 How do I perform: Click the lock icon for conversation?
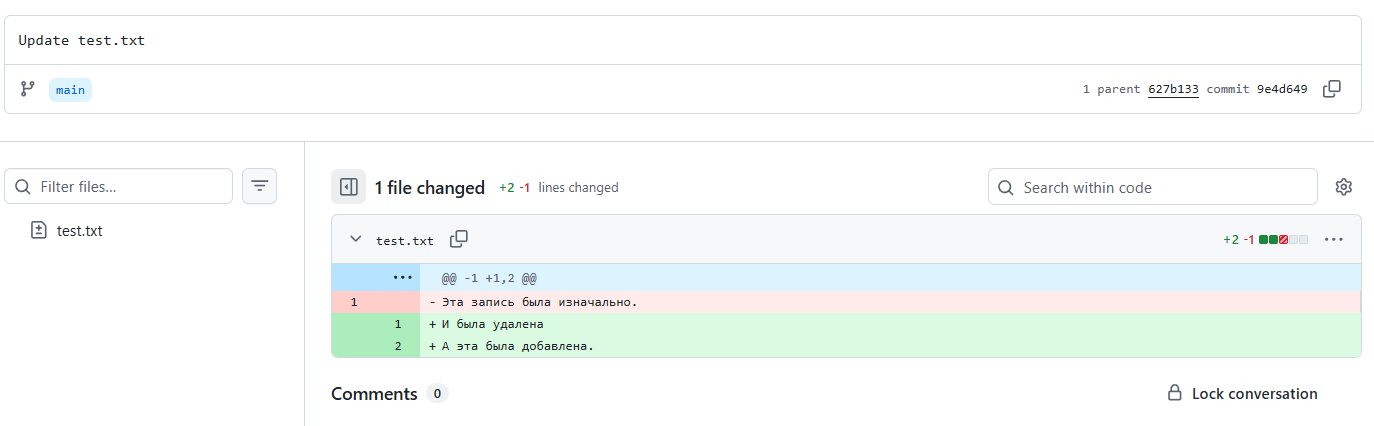click(1175, 394)
